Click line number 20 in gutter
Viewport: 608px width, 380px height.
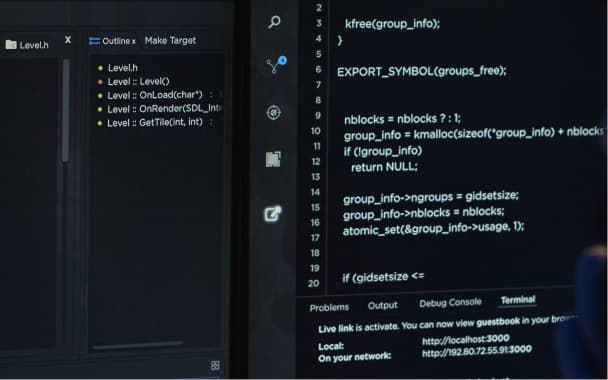click(314, 283)
